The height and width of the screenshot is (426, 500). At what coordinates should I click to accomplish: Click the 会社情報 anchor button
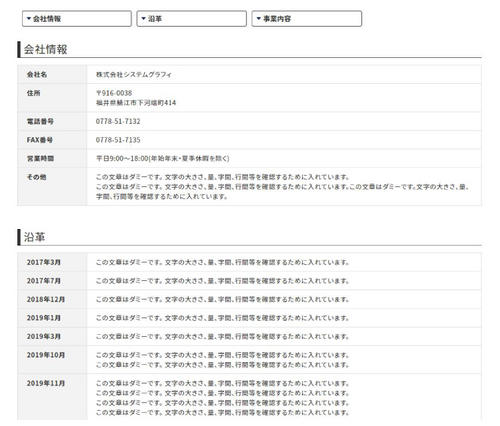point(77,19)
